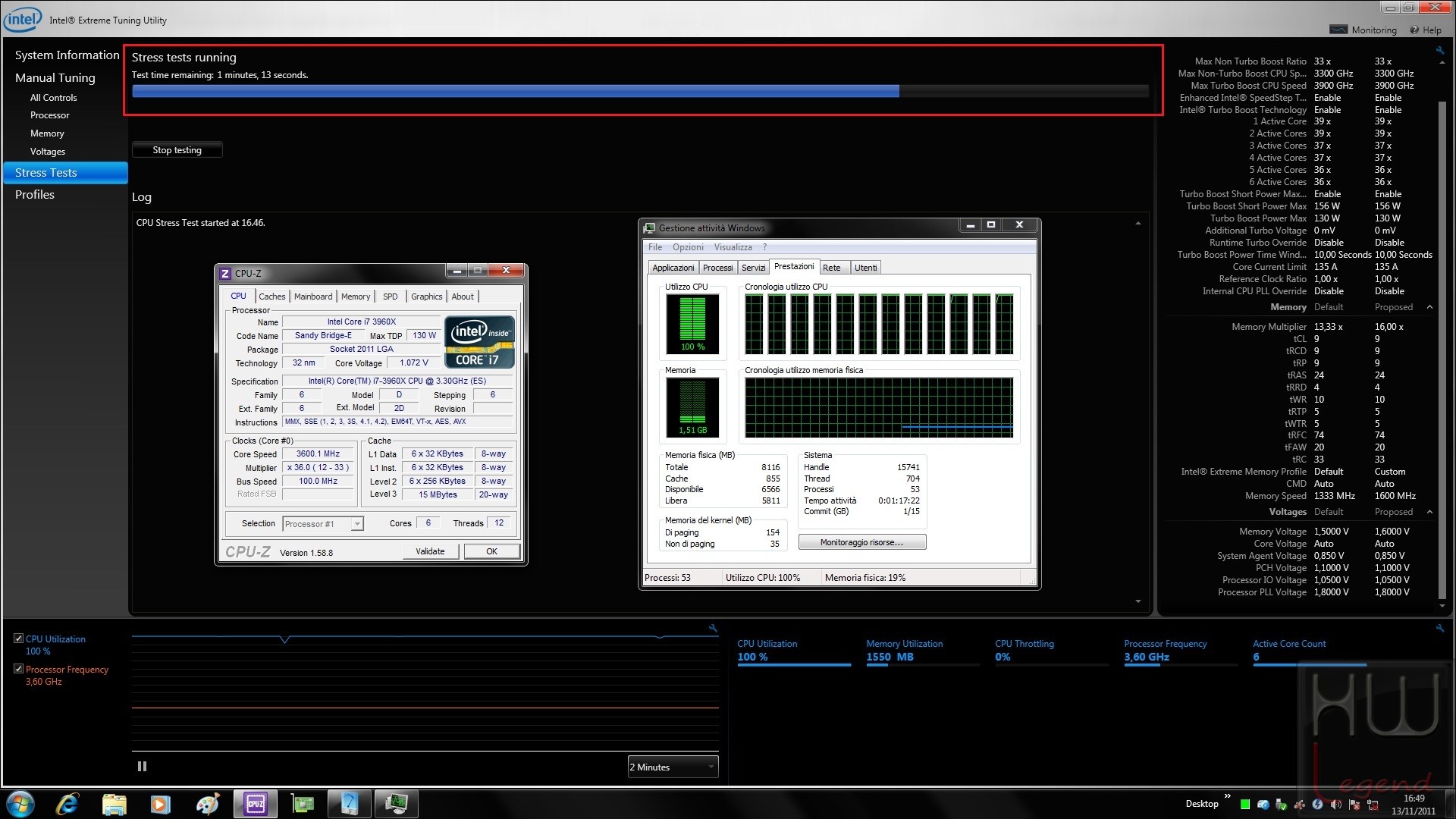Collapse Memory section in tuning panel
Screen dimensions: 1456x819
(1429, 307)
